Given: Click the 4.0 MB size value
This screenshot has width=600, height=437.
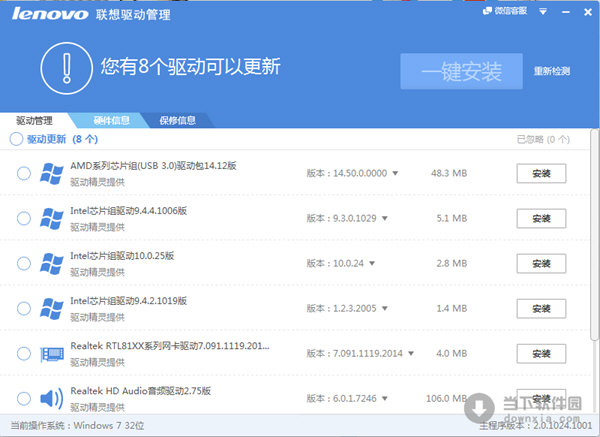Looking at the screenshot, I should [452, 354].
